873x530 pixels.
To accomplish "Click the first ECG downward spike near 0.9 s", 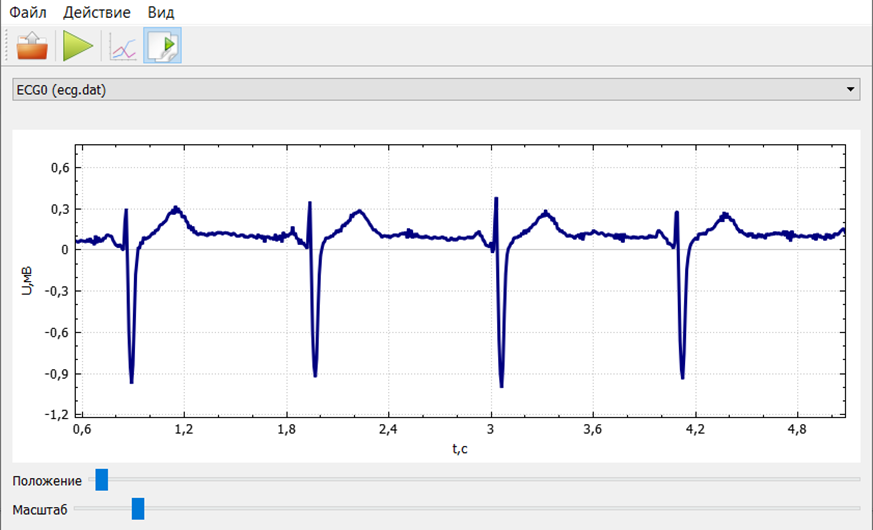I will [131, 380].
